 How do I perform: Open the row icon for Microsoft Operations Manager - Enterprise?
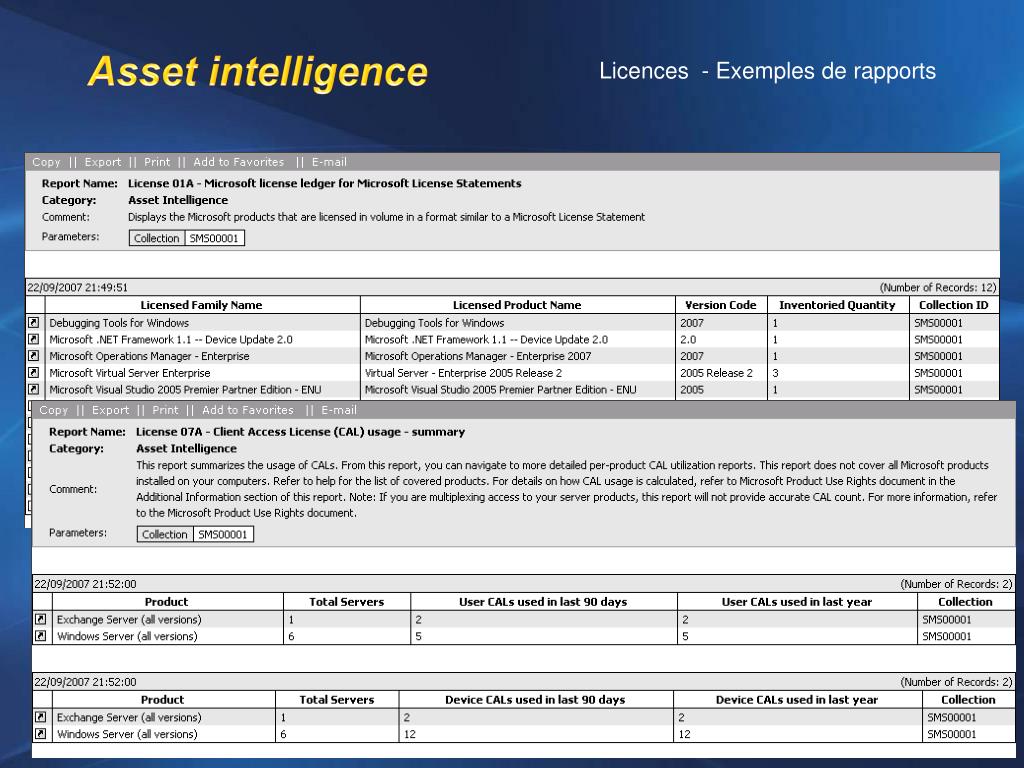(33, 356)
